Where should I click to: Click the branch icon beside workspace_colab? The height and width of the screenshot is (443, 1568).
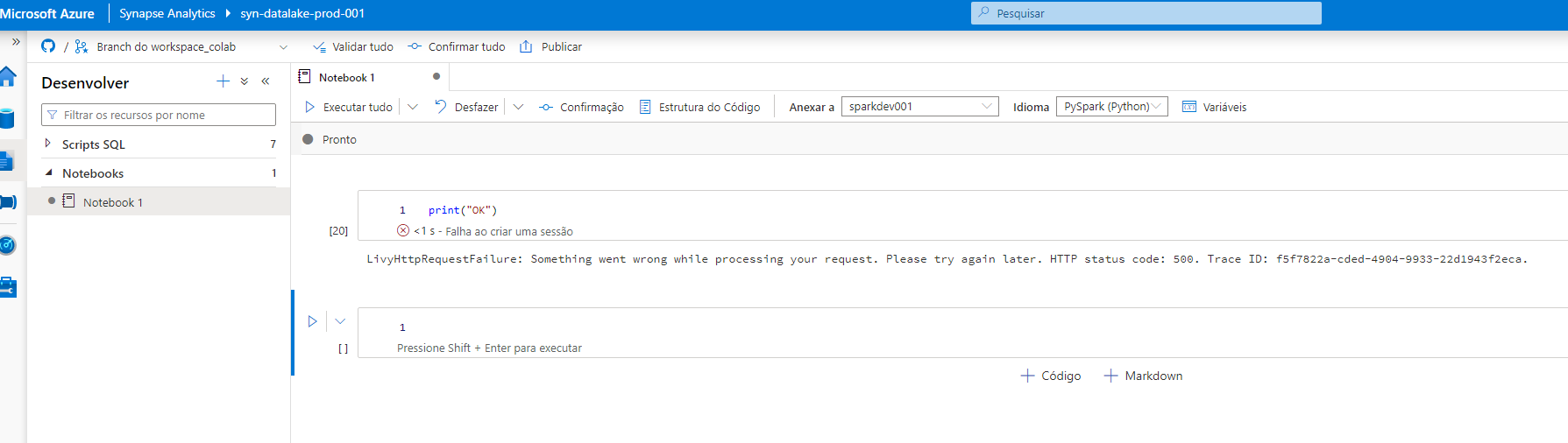pos(82,46)
